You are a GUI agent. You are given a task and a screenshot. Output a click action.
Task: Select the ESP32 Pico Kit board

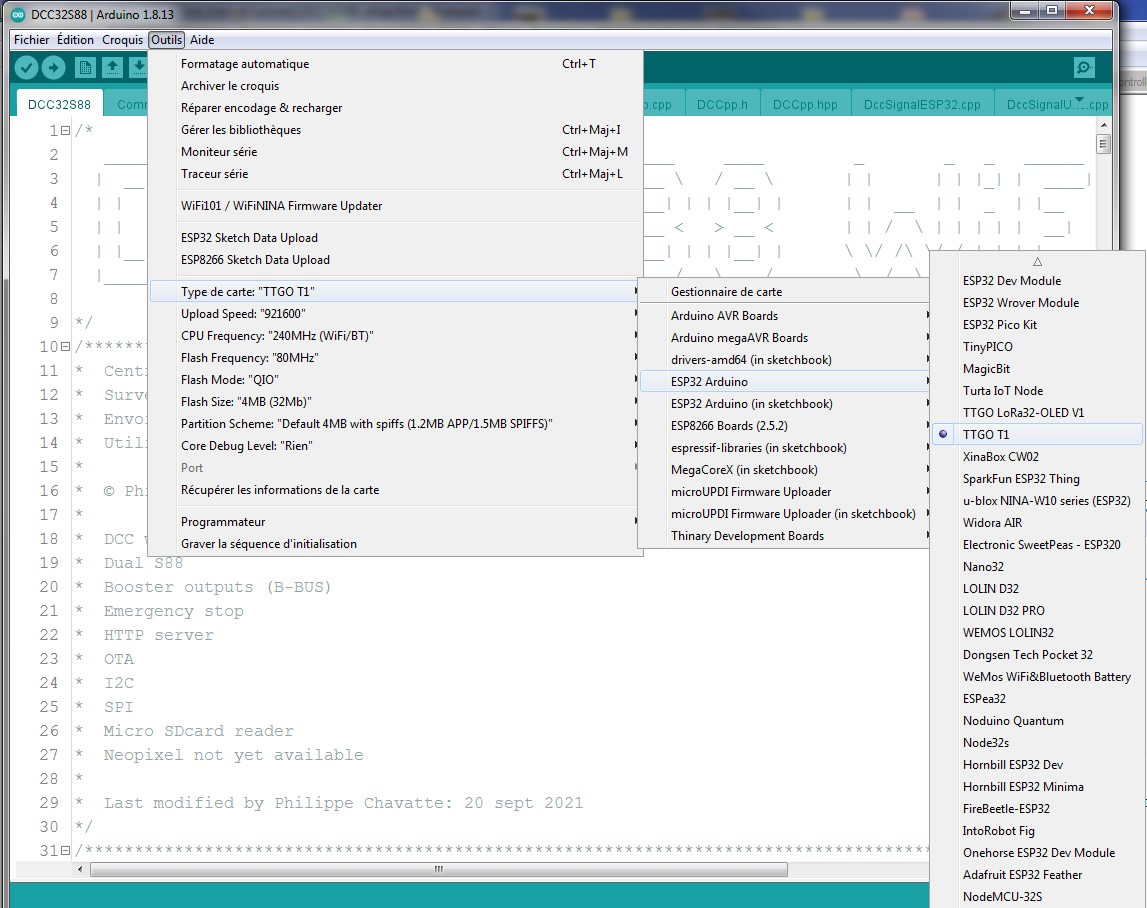[1037, 325]
